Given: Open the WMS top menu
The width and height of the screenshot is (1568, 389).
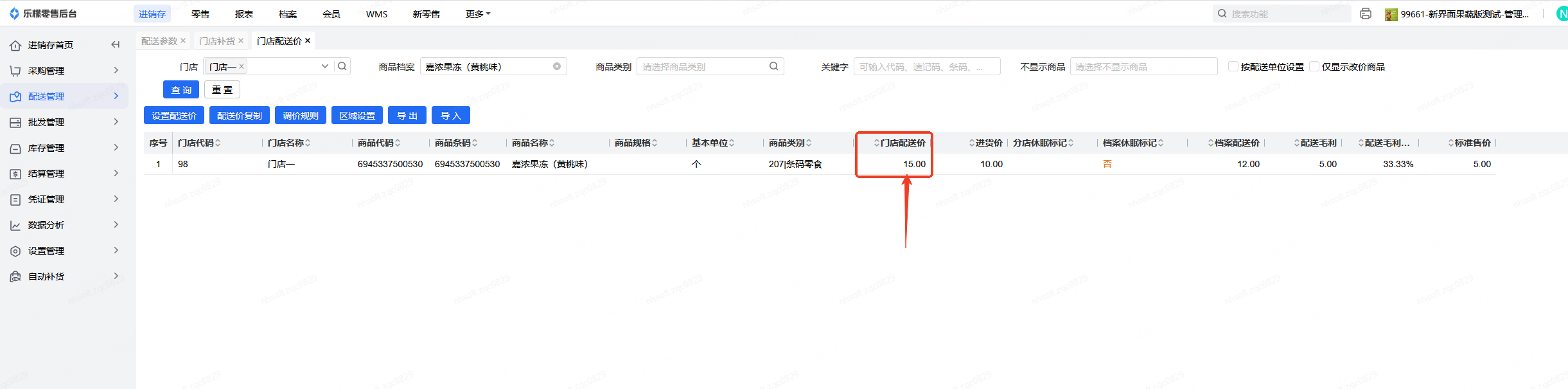Looking at the screenshot, I should [x=377, y=14].
